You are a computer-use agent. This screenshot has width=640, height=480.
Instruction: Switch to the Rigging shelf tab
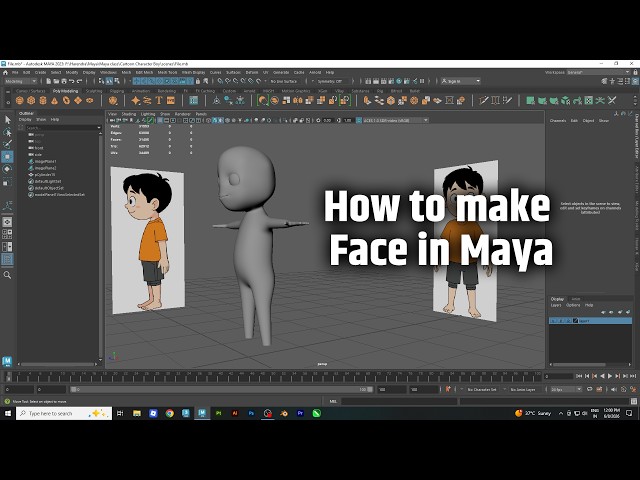click(x=117, y=91)
